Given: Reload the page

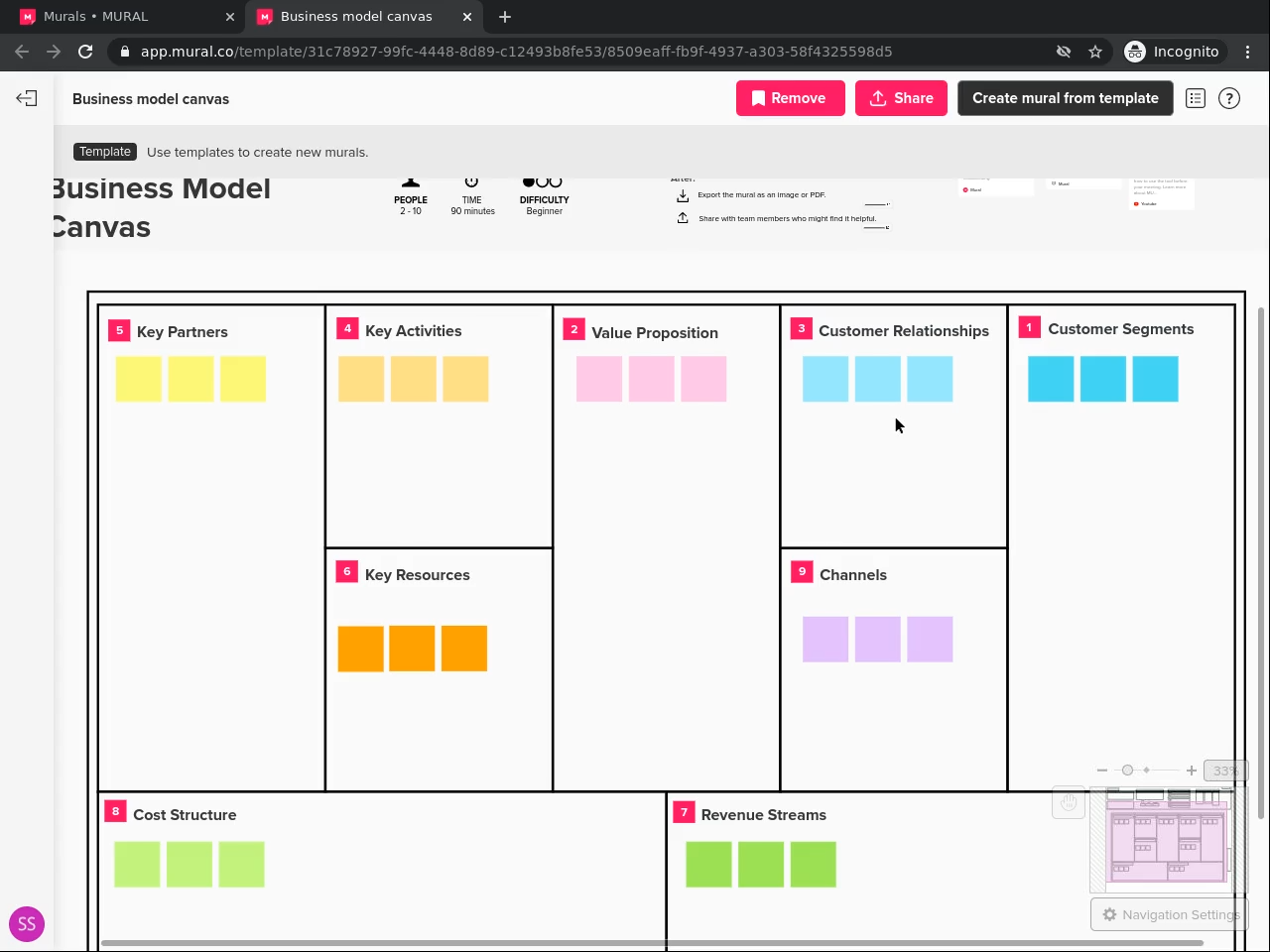Looking at the screenshot, I should point(85,52).
